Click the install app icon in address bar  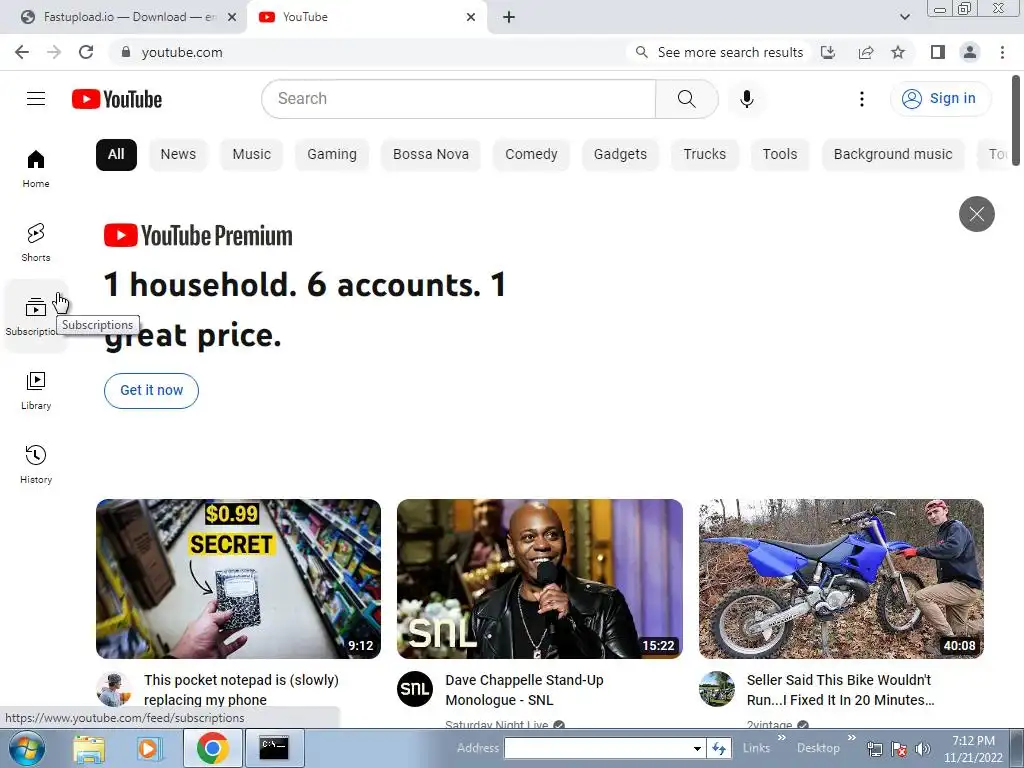(828, 52)
